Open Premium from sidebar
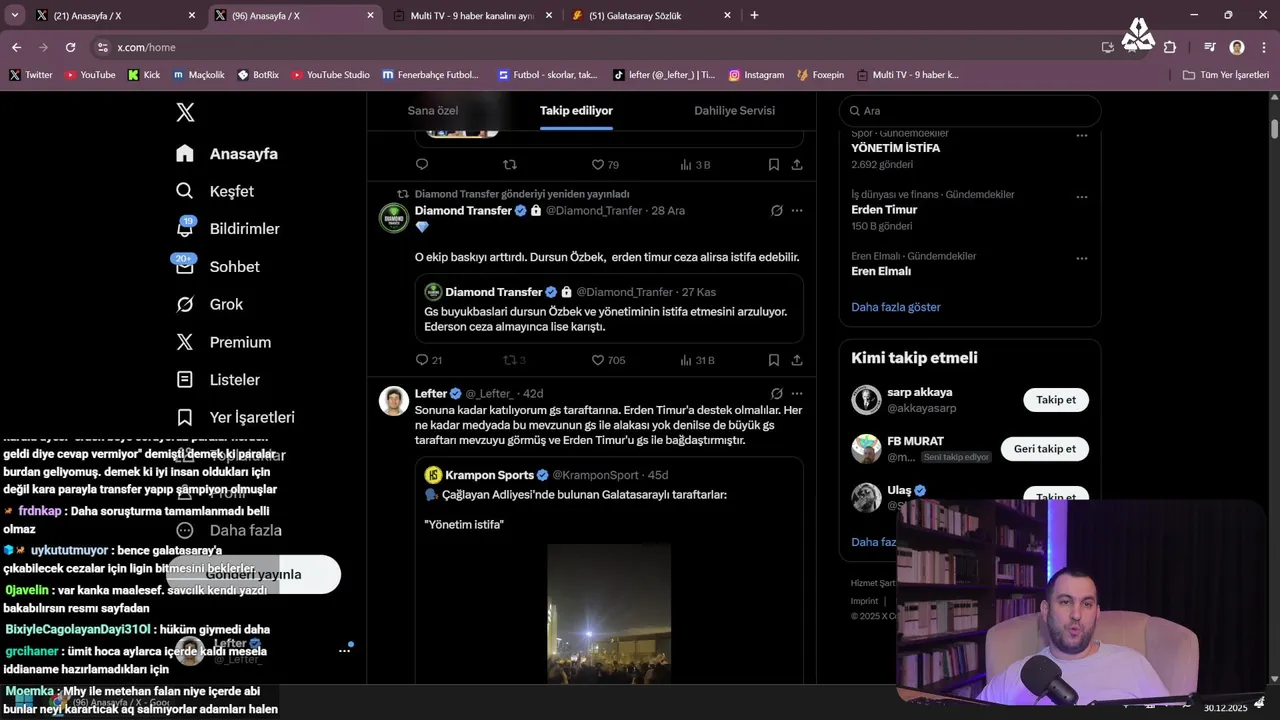 click(223, 342)
